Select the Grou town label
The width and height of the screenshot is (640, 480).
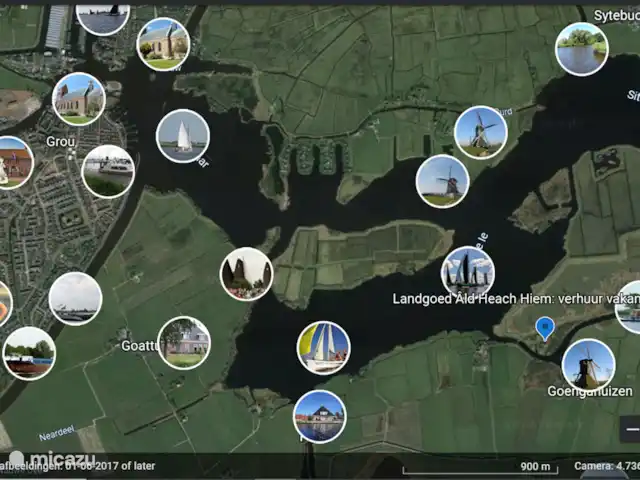point(61,142)
